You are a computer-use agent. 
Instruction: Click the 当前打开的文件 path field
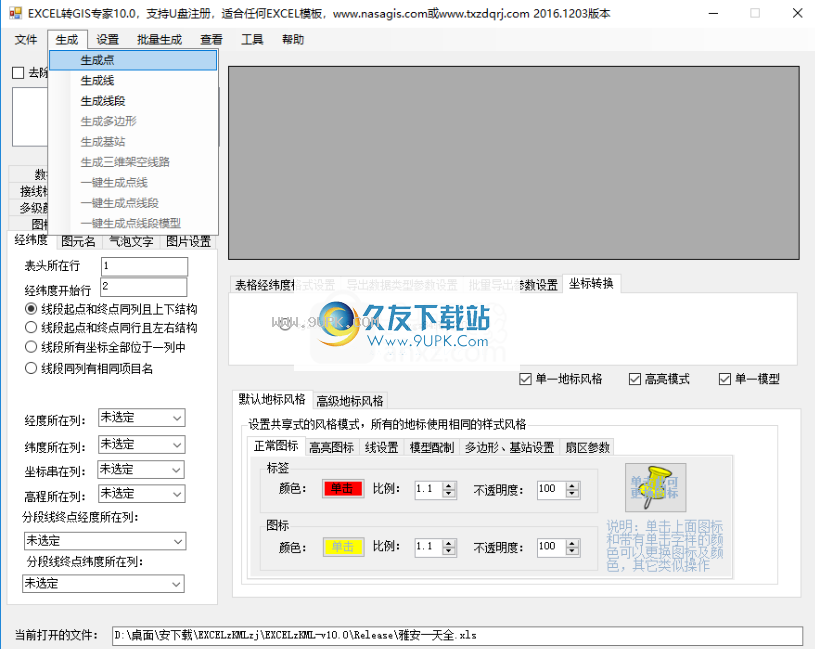click(457, 635)
